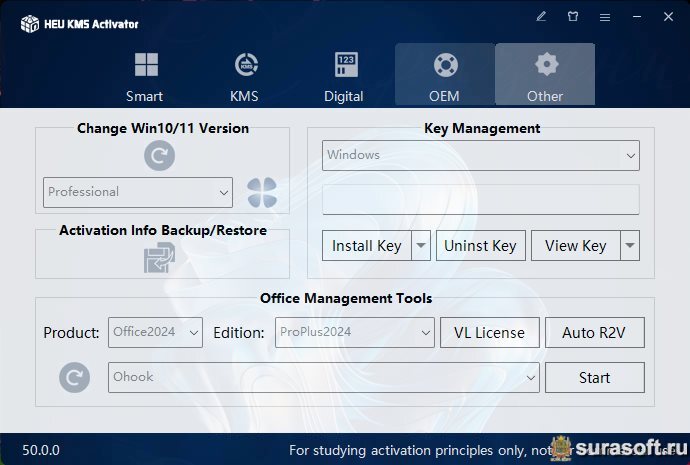This screenshot has width=690, height=465.
Task: Open the Install Key arrow dropdown
Action: click(421, 245)
